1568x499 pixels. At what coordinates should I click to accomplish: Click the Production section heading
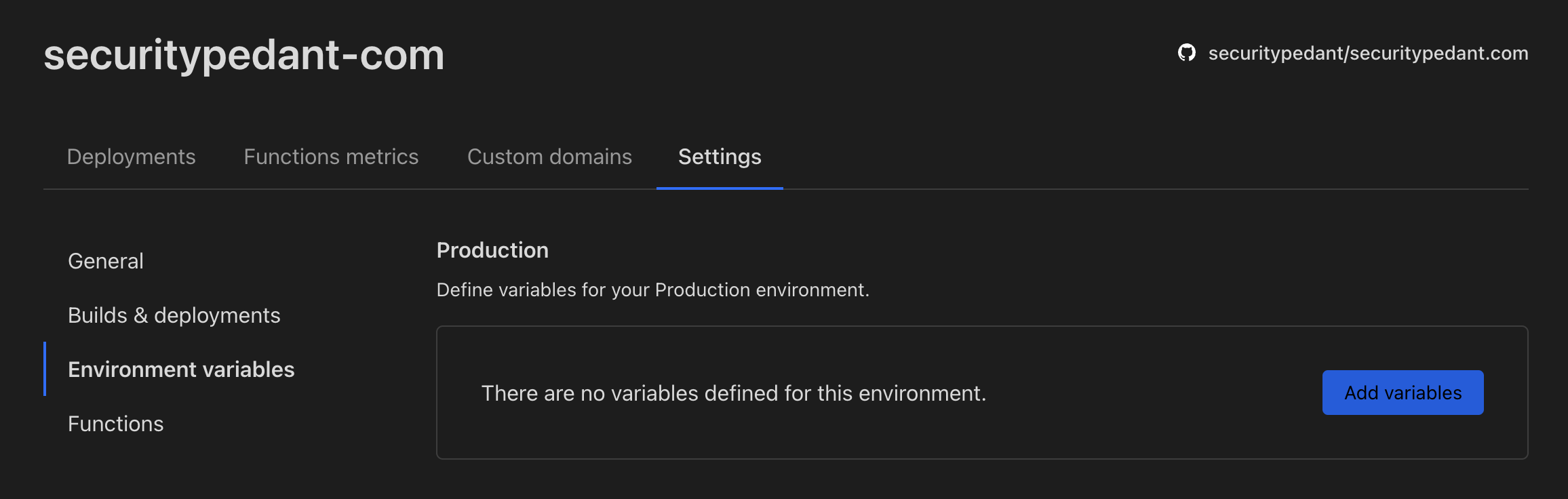click(x=492, y=250)
